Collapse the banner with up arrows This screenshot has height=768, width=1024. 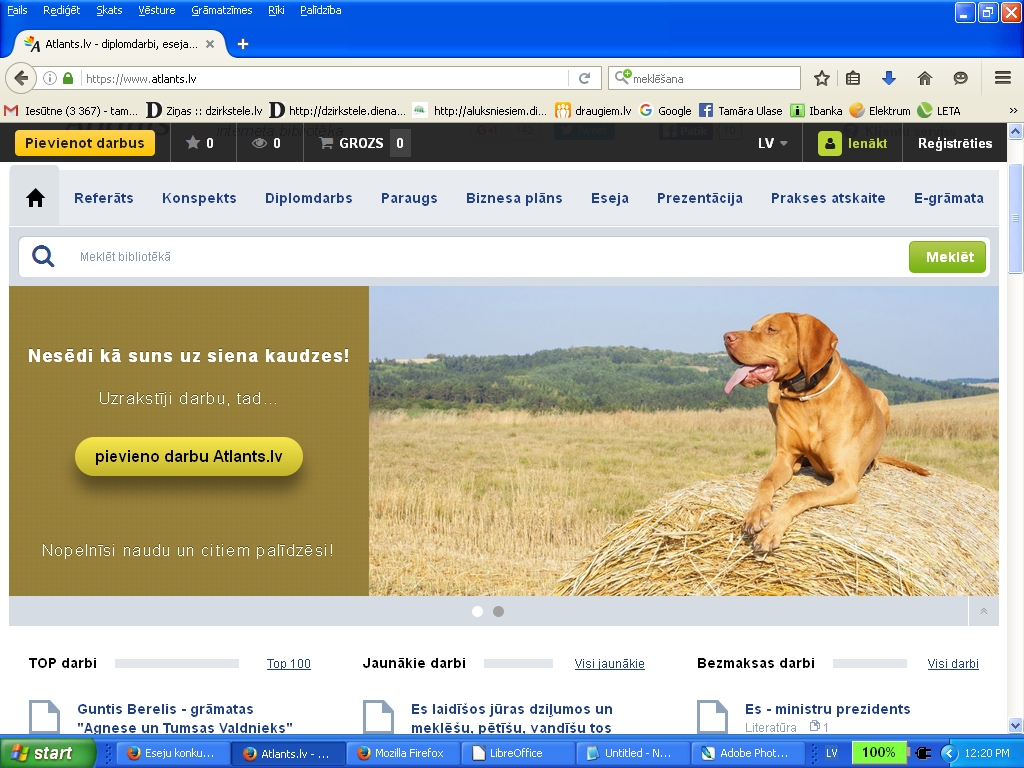point(983,611)
